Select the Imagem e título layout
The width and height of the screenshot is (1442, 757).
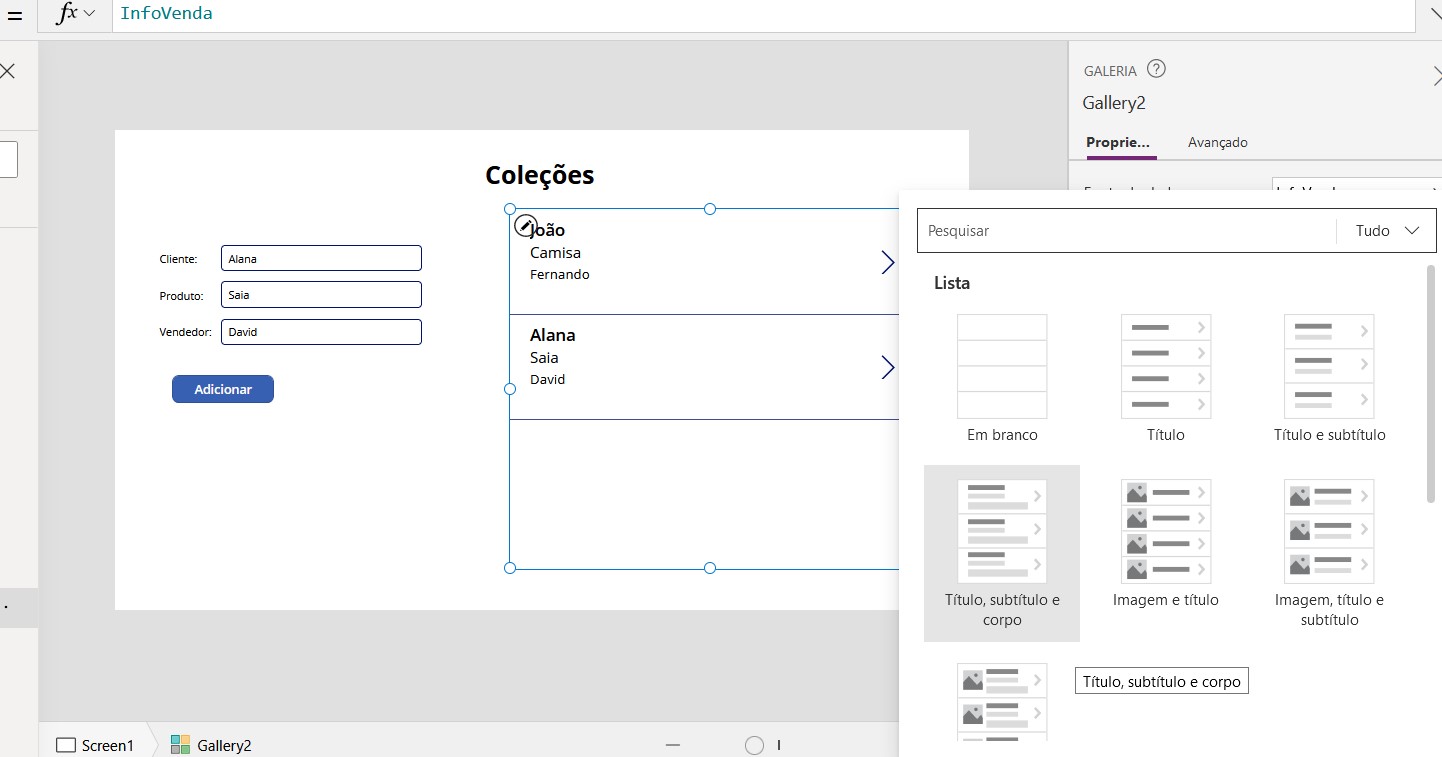click(x=1166, y=545)
